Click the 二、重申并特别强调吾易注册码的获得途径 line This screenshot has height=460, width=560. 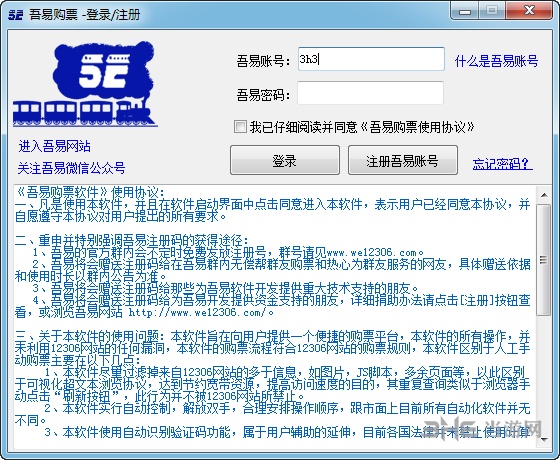pos(131,240)
